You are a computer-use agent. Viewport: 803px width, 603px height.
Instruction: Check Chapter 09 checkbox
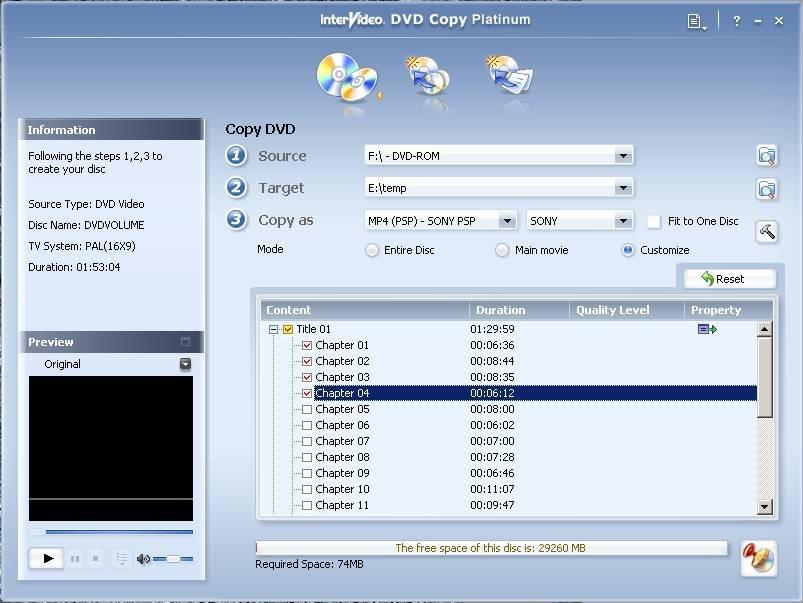[x=307, y=473]
